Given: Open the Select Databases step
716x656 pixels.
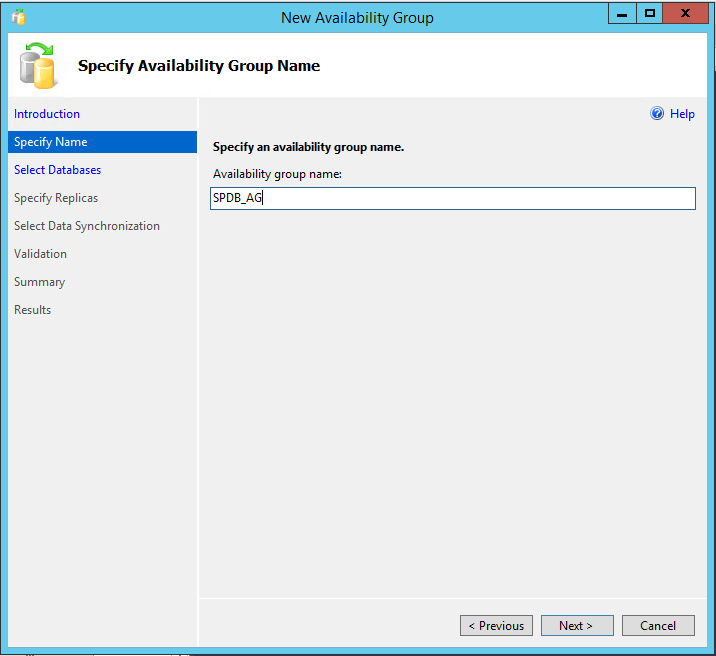Looking at the screenshot, I should tap(58, 170).
